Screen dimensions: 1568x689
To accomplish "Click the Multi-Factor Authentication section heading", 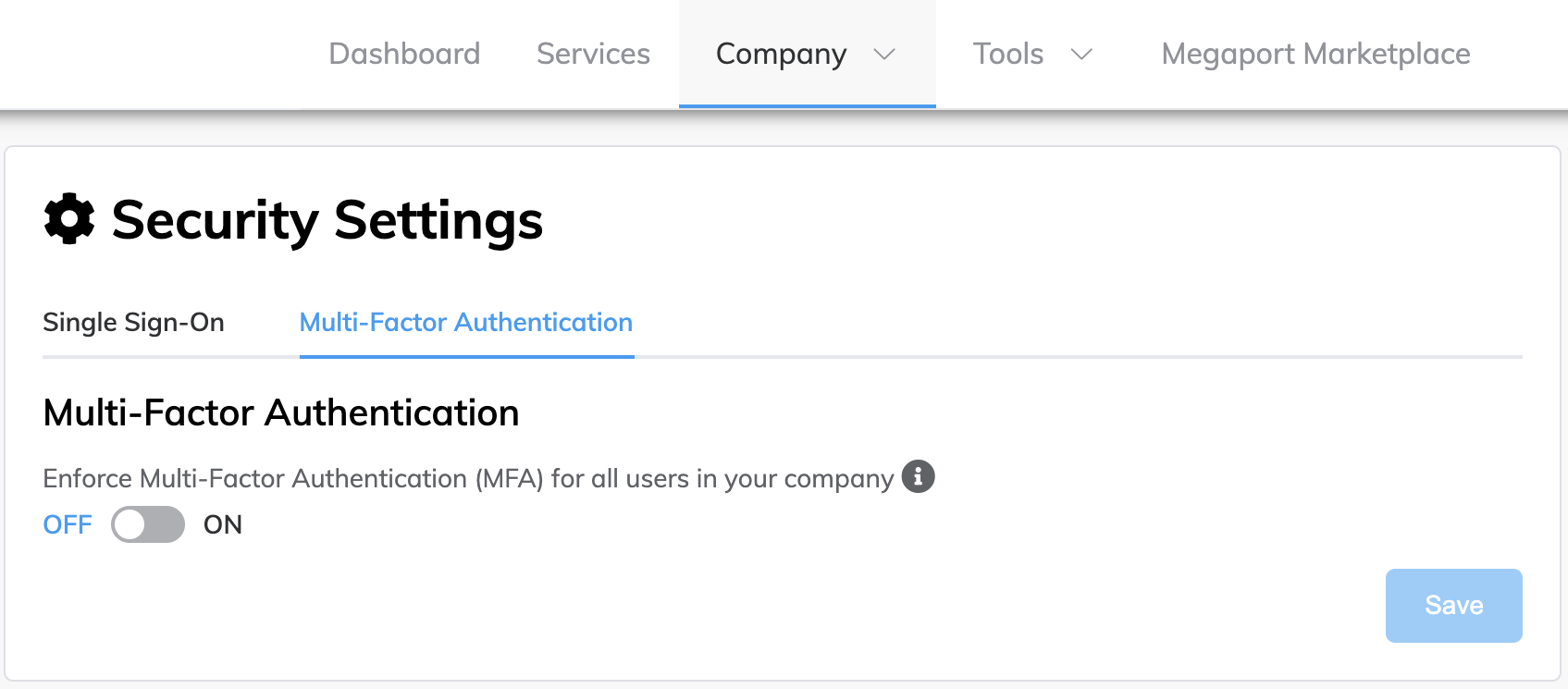I will [x=281, y=412].
